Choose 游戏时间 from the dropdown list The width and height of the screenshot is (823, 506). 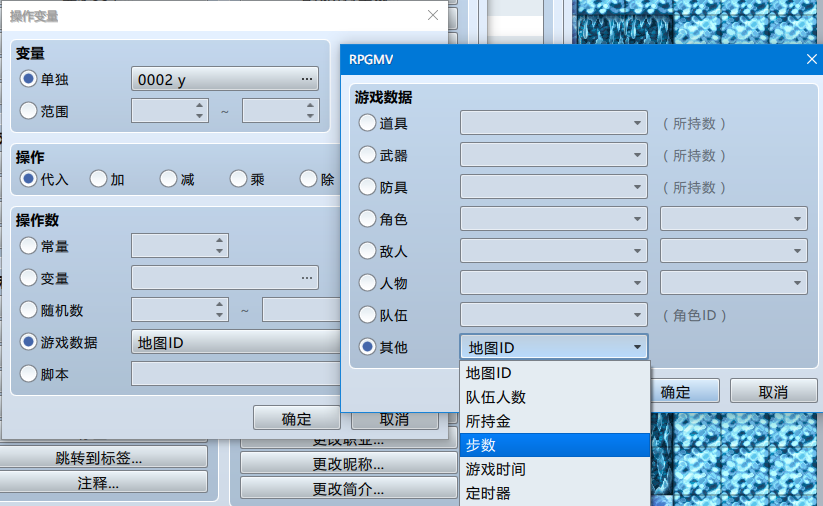[555, 469]
